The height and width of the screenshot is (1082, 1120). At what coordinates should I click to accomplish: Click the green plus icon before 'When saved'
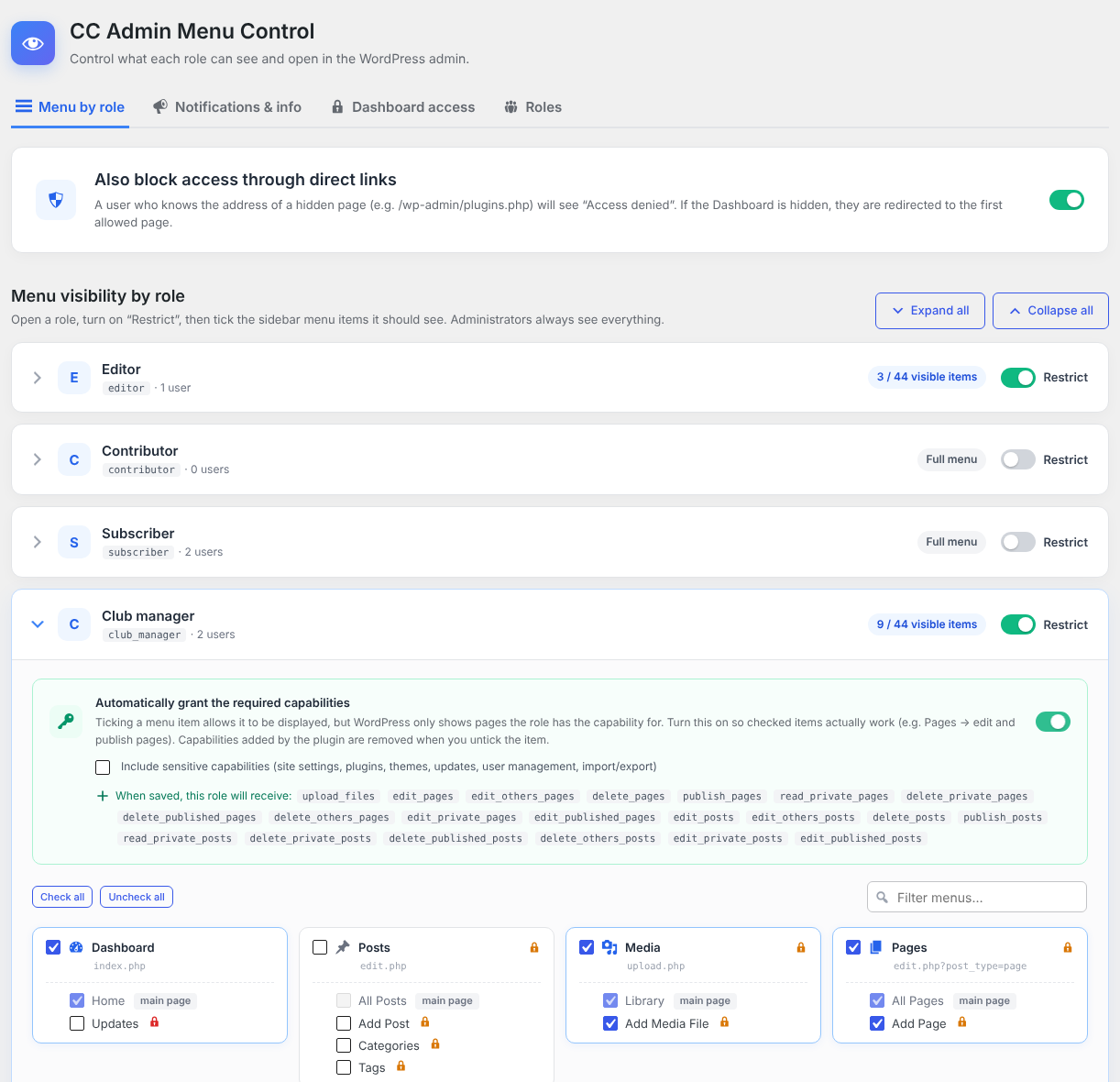click(x=103, y=796)
